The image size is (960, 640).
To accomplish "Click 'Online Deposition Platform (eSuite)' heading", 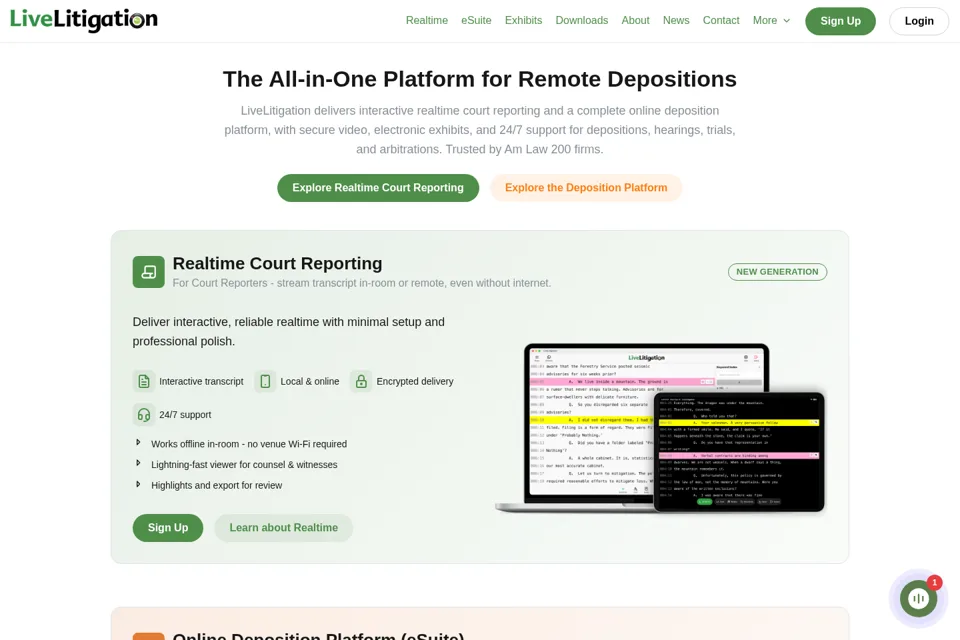I will 318,636.
